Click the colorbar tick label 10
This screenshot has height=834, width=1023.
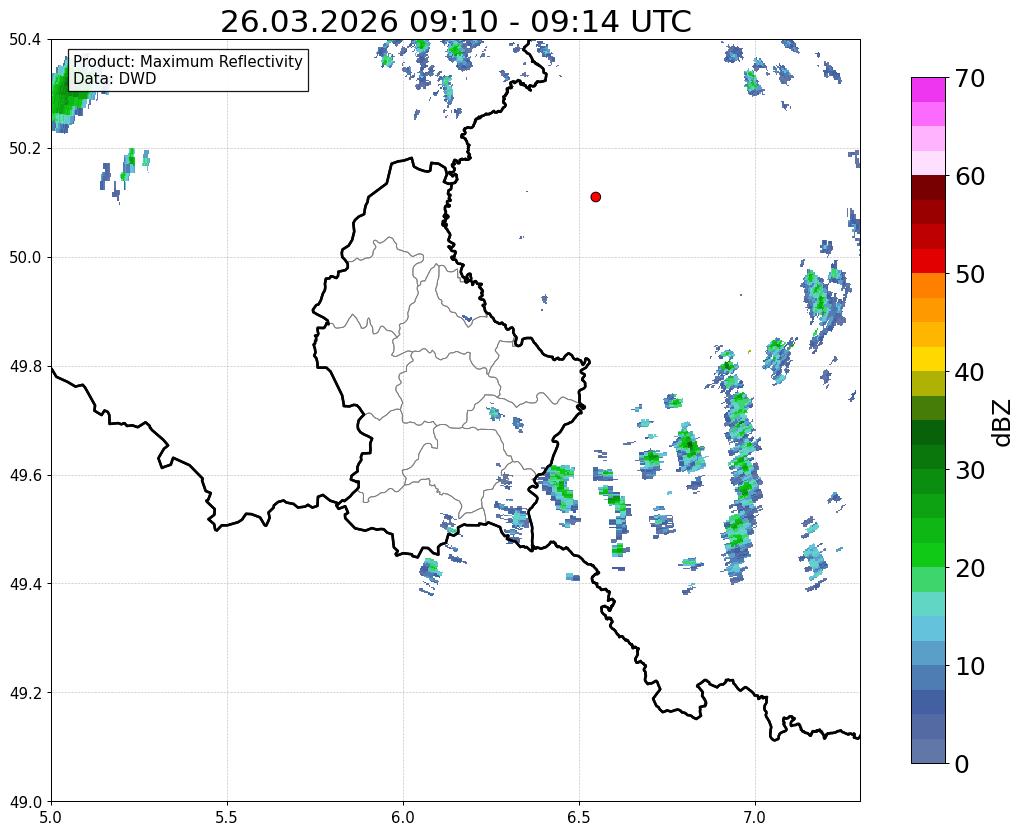[x=970, y=666]
